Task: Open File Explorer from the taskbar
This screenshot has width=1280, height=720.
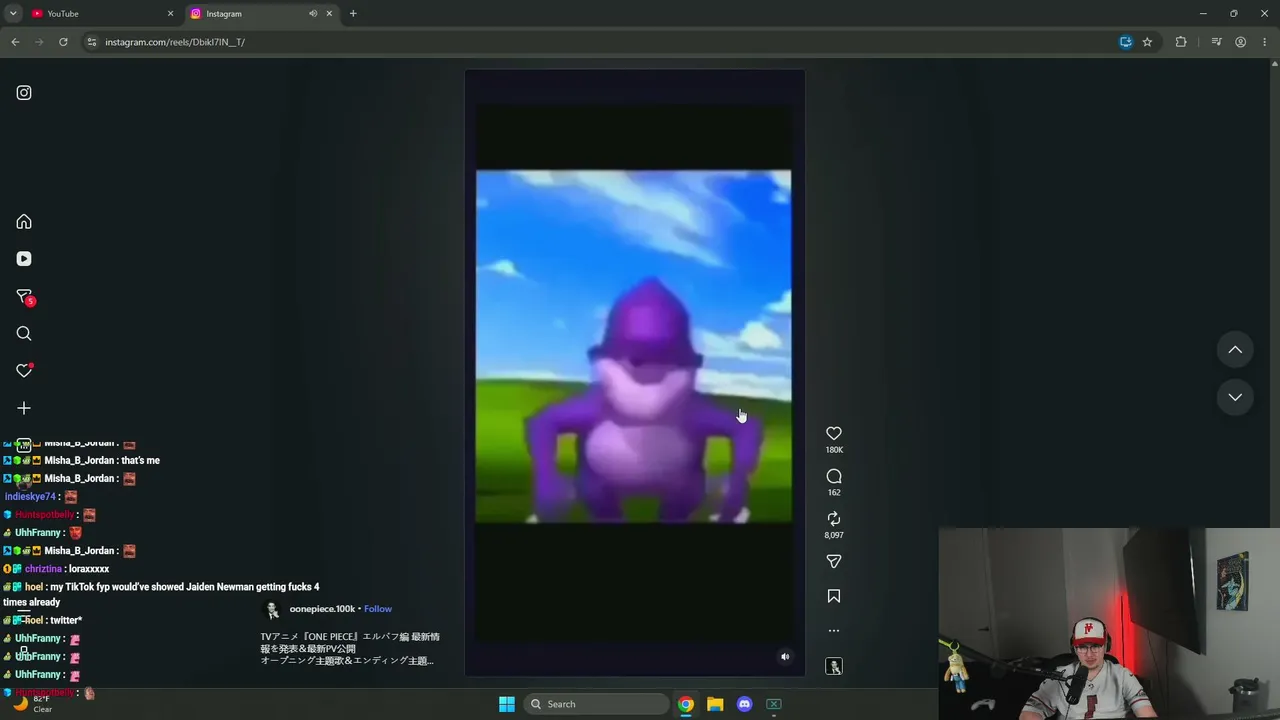Action: coord(715,704)
